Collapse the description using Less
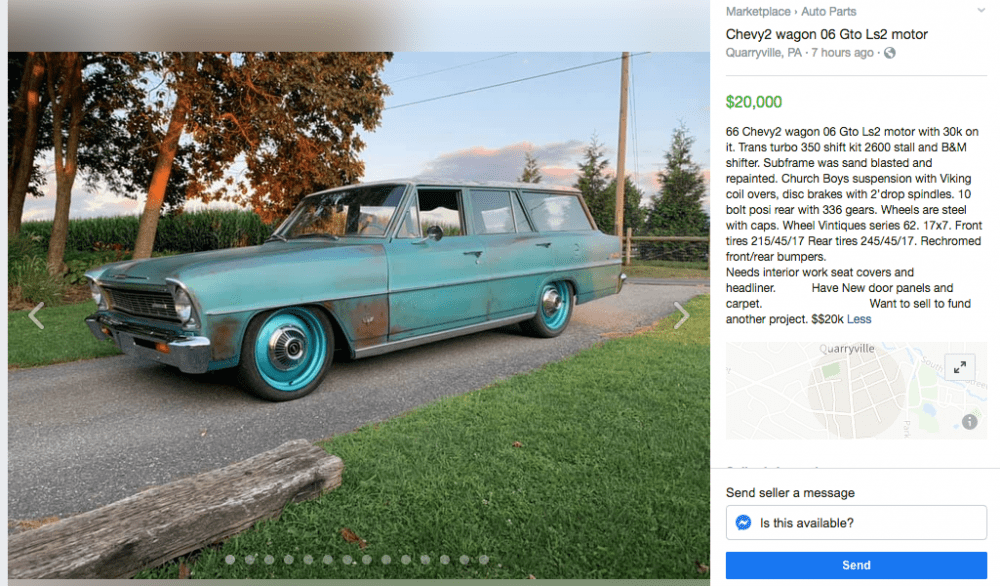Image resolution: width=1000 pixels, height=586 pixels. 859,319
